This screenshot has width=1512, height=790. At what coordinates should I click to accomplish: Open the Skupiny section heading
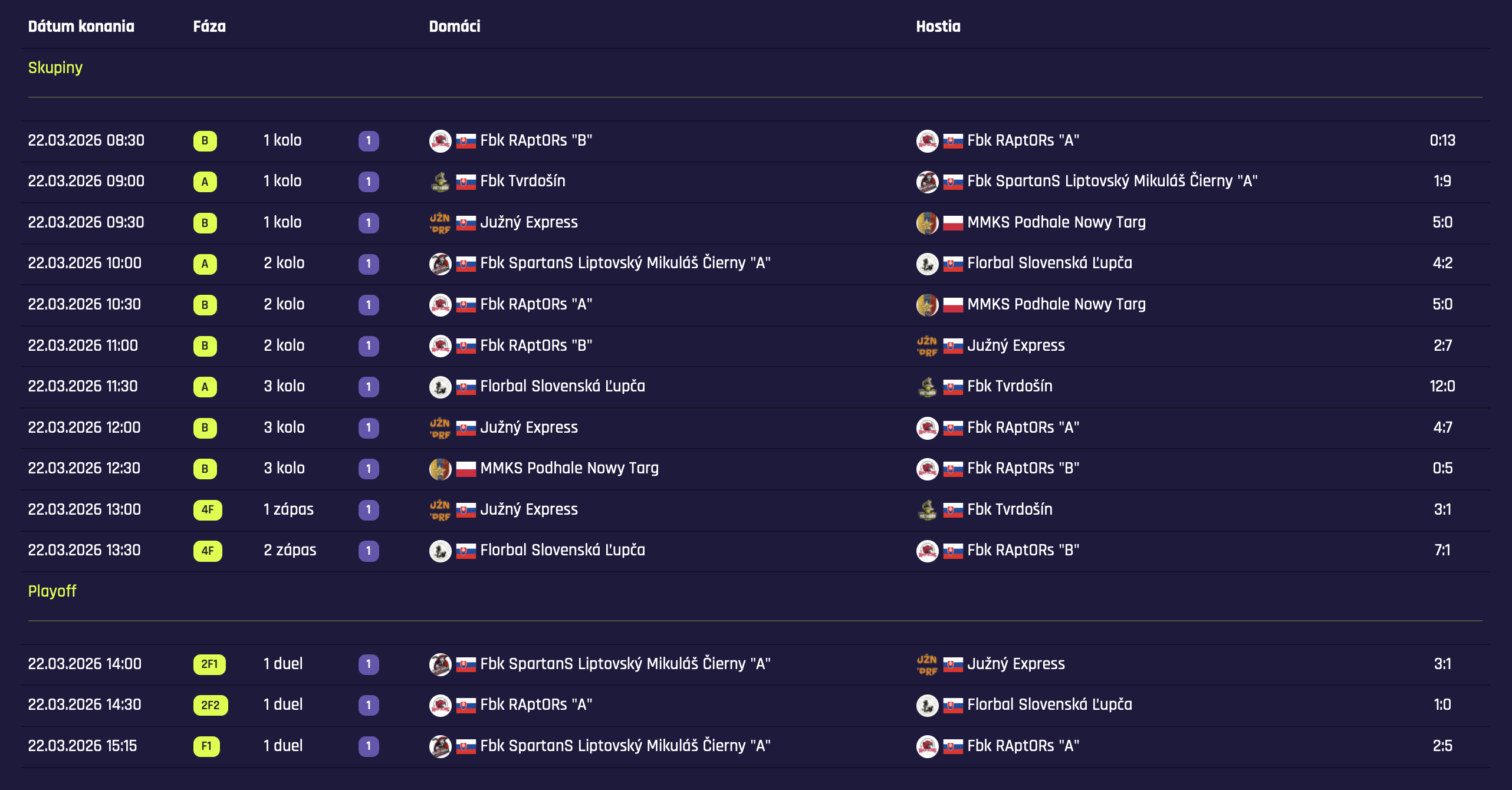click(x=55, y=68)
